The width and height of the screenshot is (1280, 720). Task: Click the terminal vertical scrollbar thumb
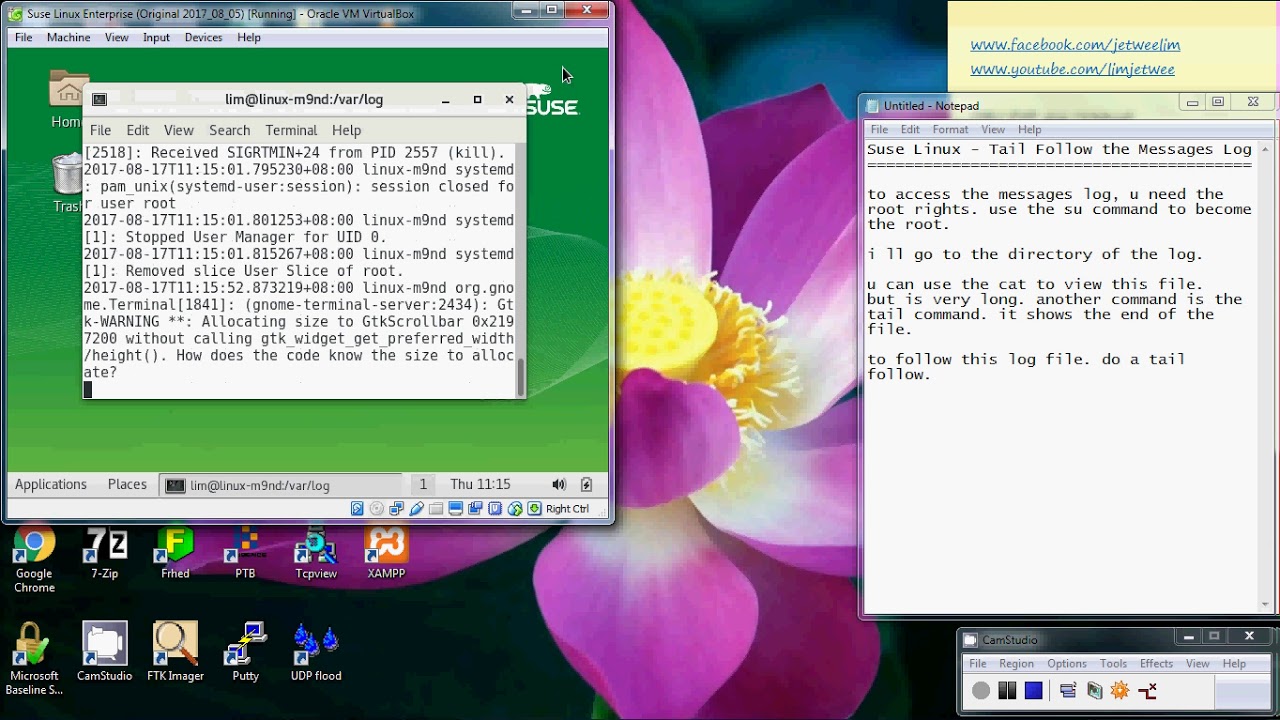(520, 376)
